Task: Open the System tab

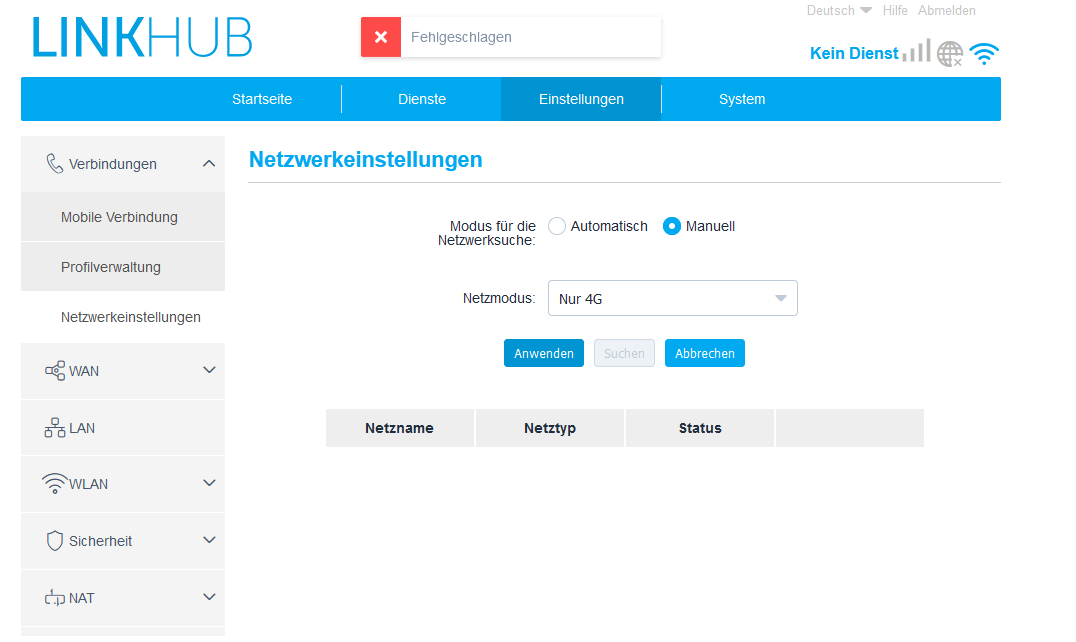Action: click(x=742, y=99)
